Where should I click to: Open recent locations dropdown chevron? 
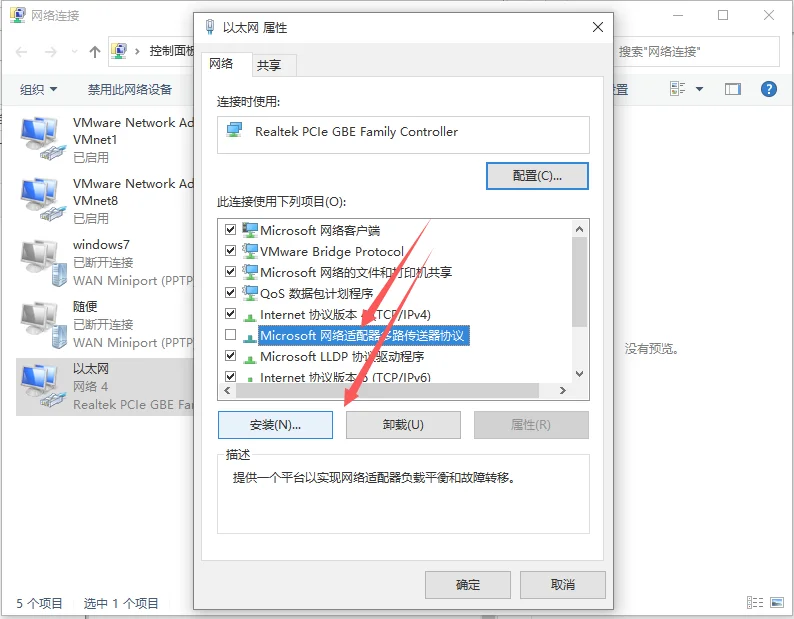[x=74, y=51]
